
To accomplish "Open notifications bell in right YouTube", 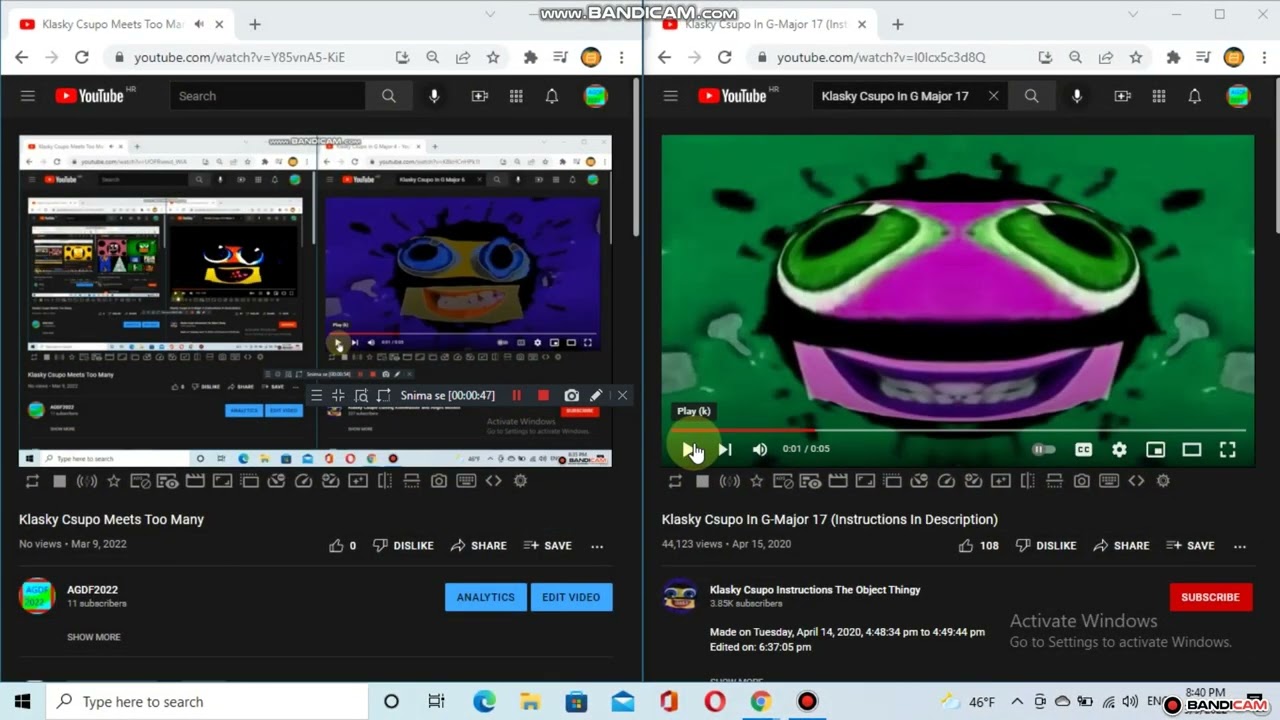I will 1194,96.
